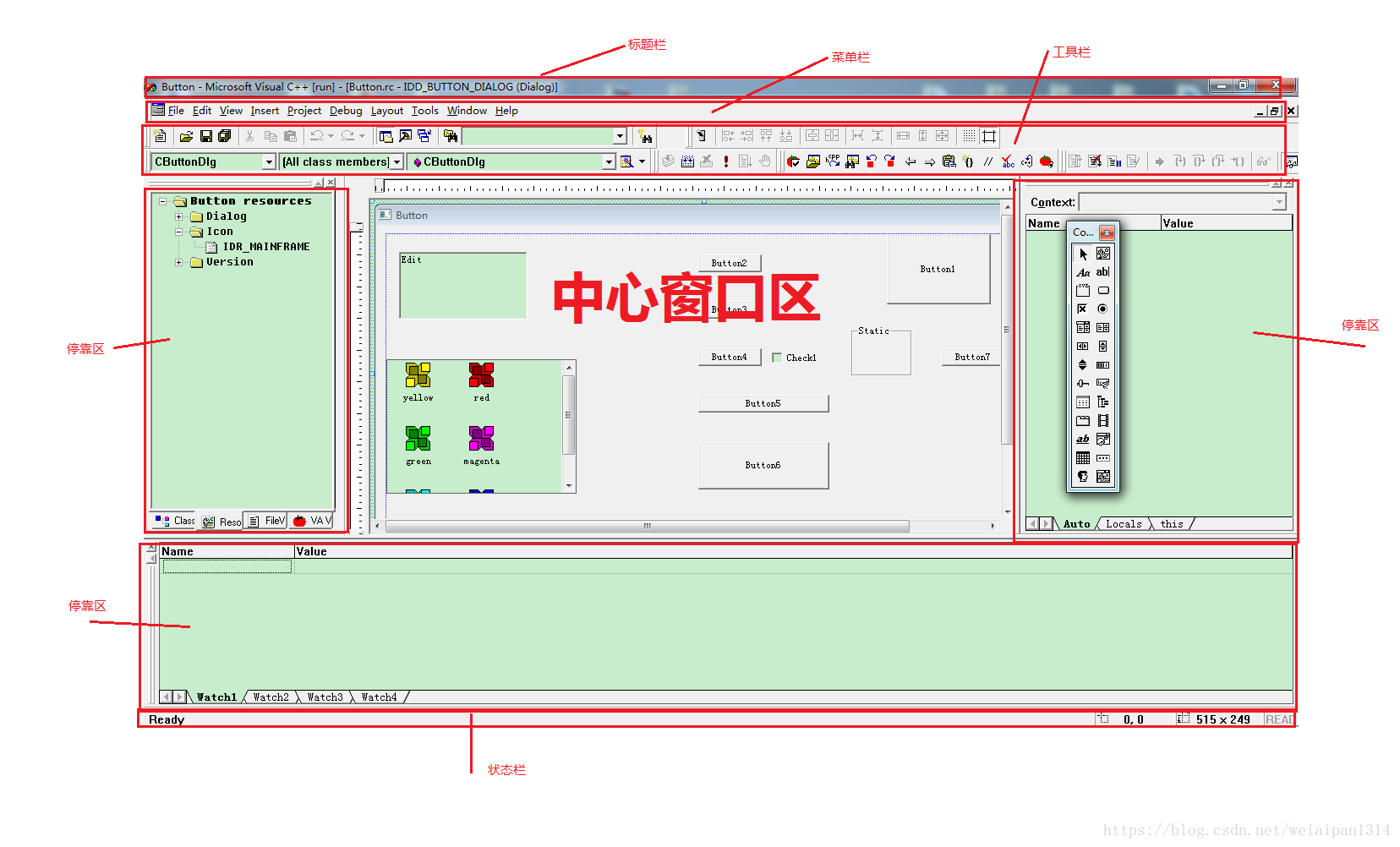Collapse the Button resources root node
Image resolution: width=1400 pixels, height=847 pixels.
pos(162,201)
